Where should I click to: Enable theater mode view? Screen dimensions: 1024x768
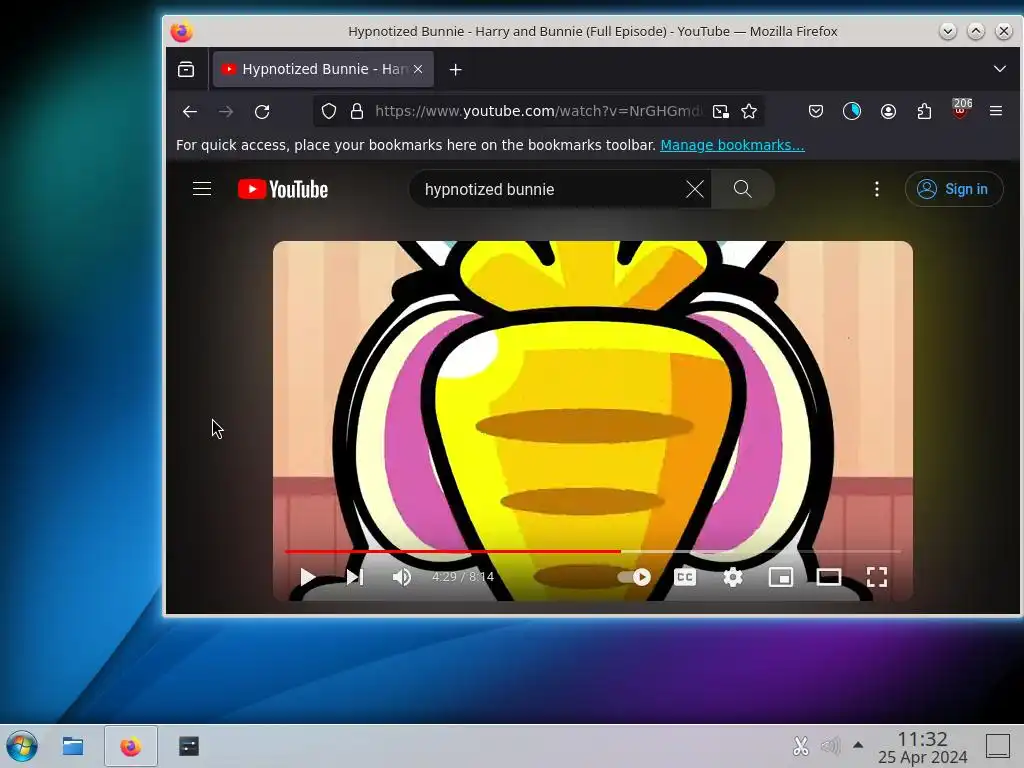click(x=829, y=577)
